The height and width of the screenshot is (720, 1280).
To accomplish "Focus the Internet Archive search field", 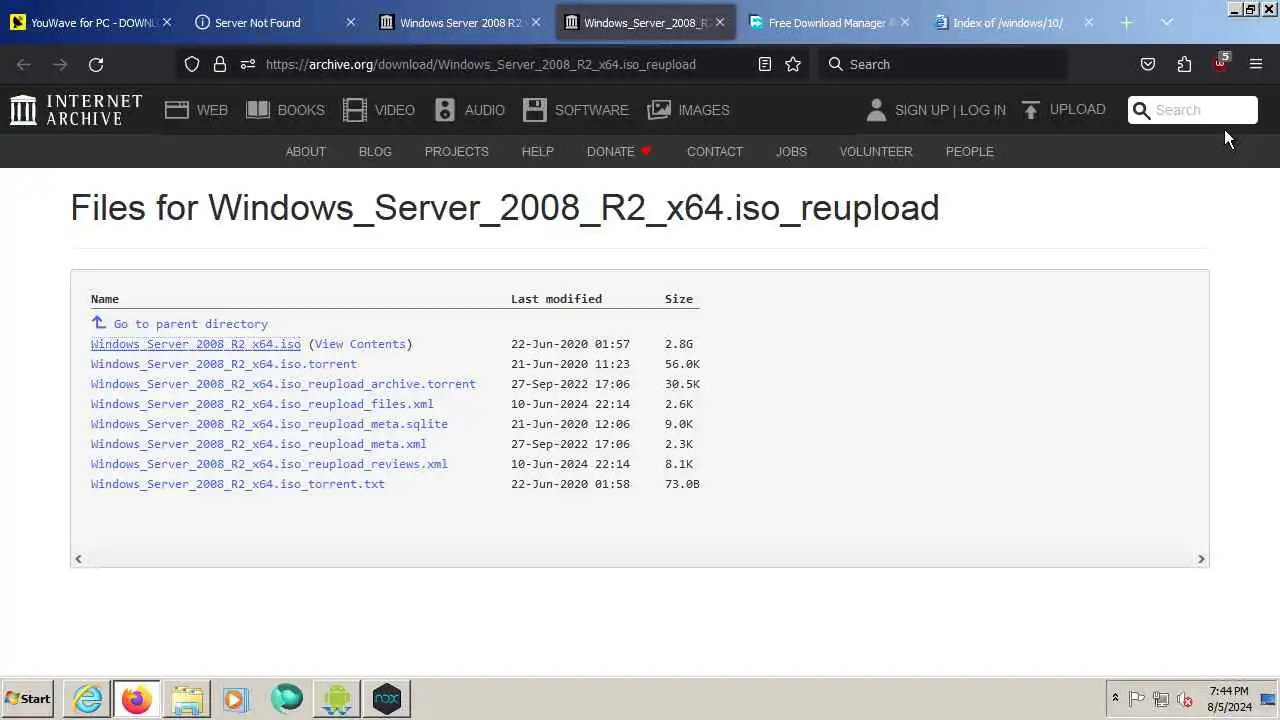I will click(1193, 110).
